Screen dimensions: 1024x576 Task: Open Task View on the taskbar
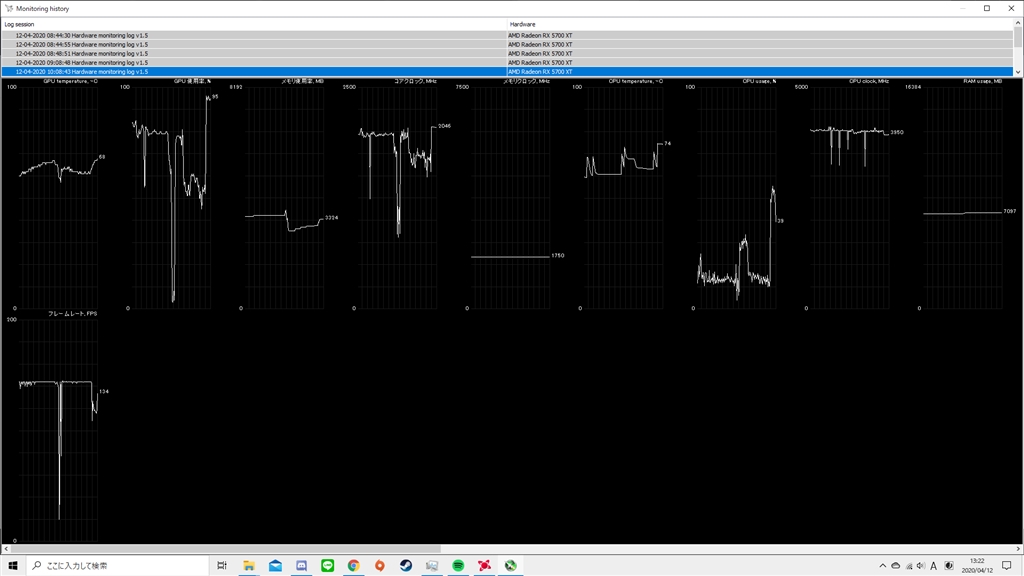222,566
